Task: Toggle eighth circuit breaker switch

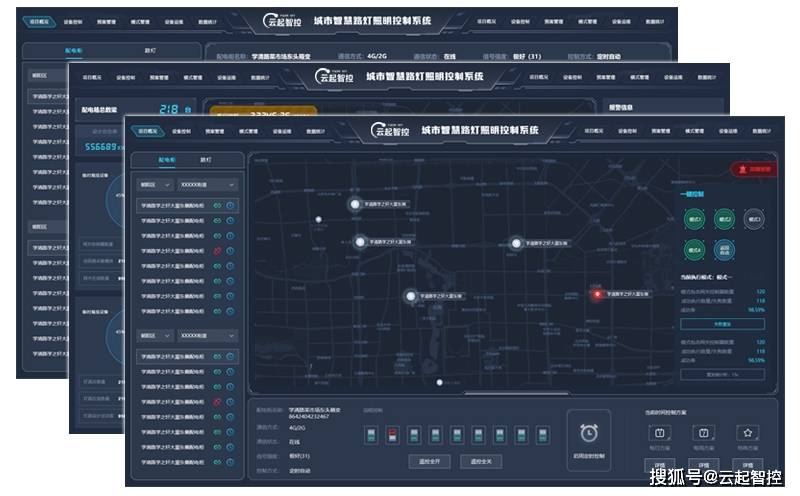Action: point(521,435)
